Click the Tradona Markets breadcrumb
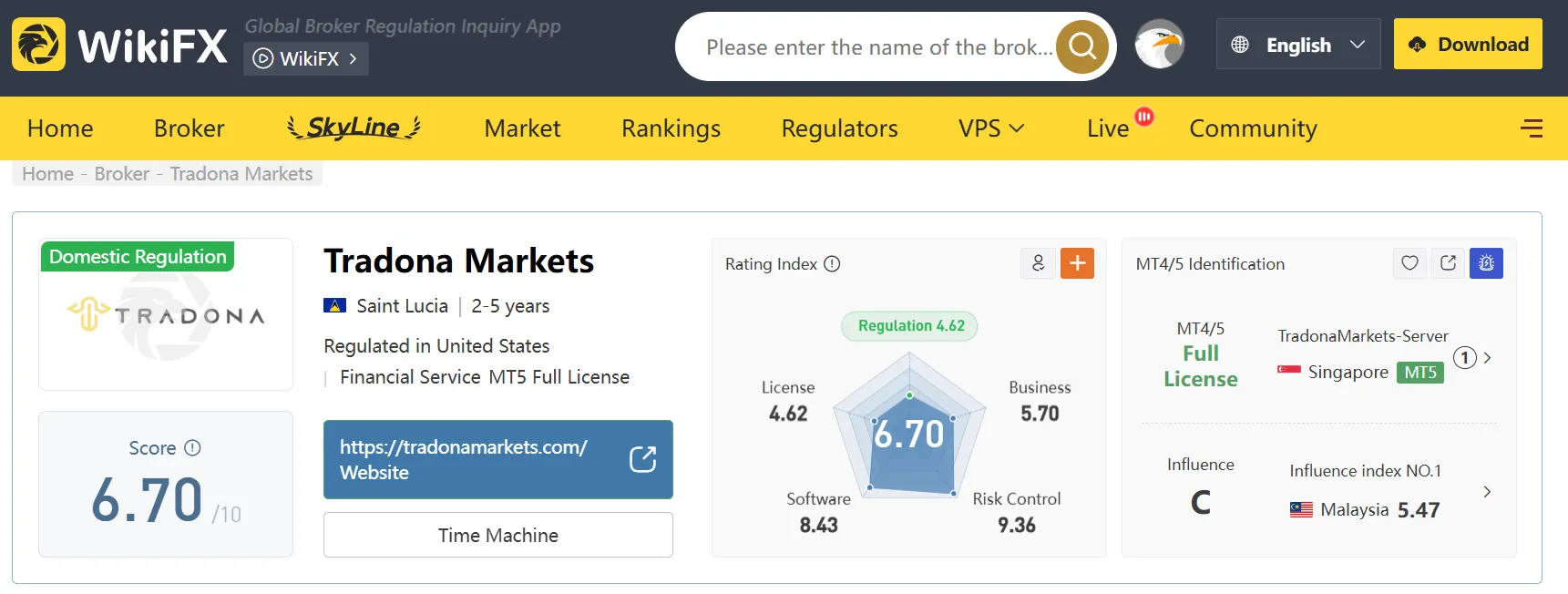1568x594 pixels. 241,173
